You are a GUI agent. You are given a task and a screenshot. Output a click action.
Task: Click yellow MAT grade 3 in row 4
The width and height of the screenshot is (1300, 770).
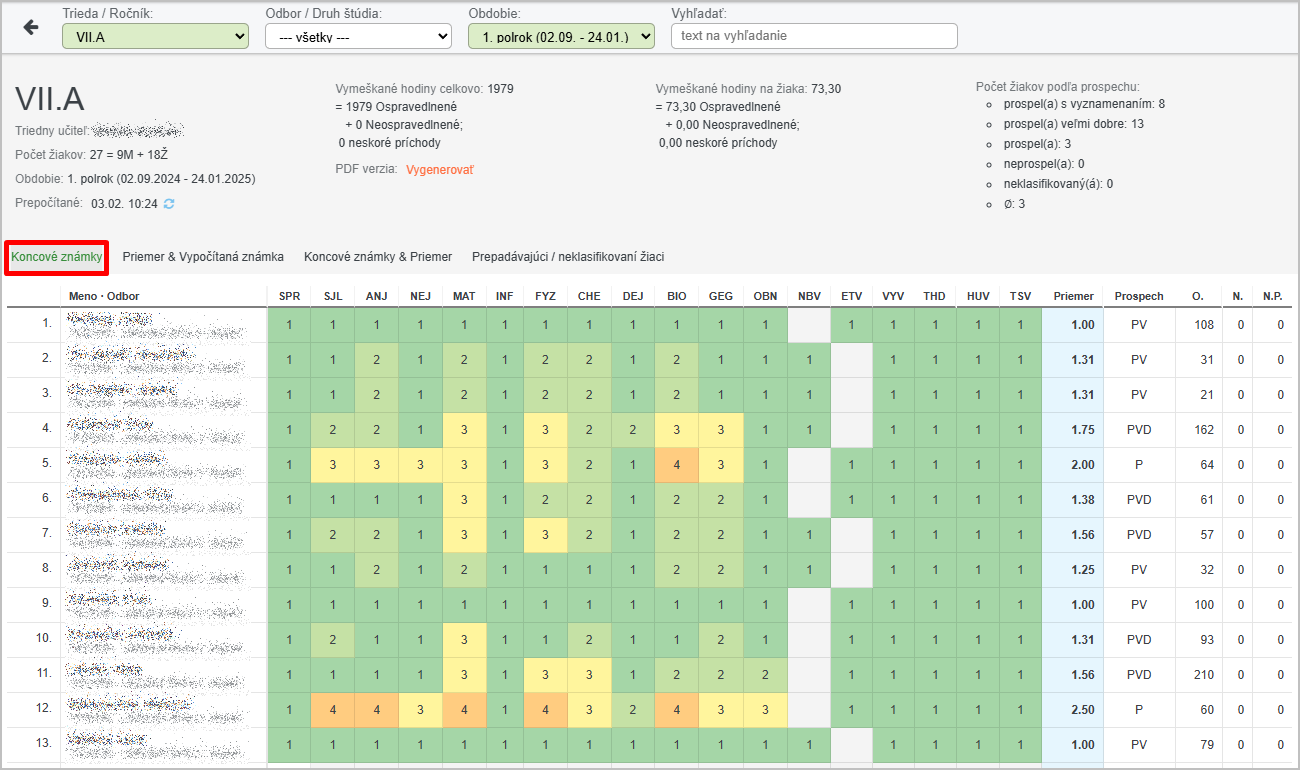tap(464, 430)
